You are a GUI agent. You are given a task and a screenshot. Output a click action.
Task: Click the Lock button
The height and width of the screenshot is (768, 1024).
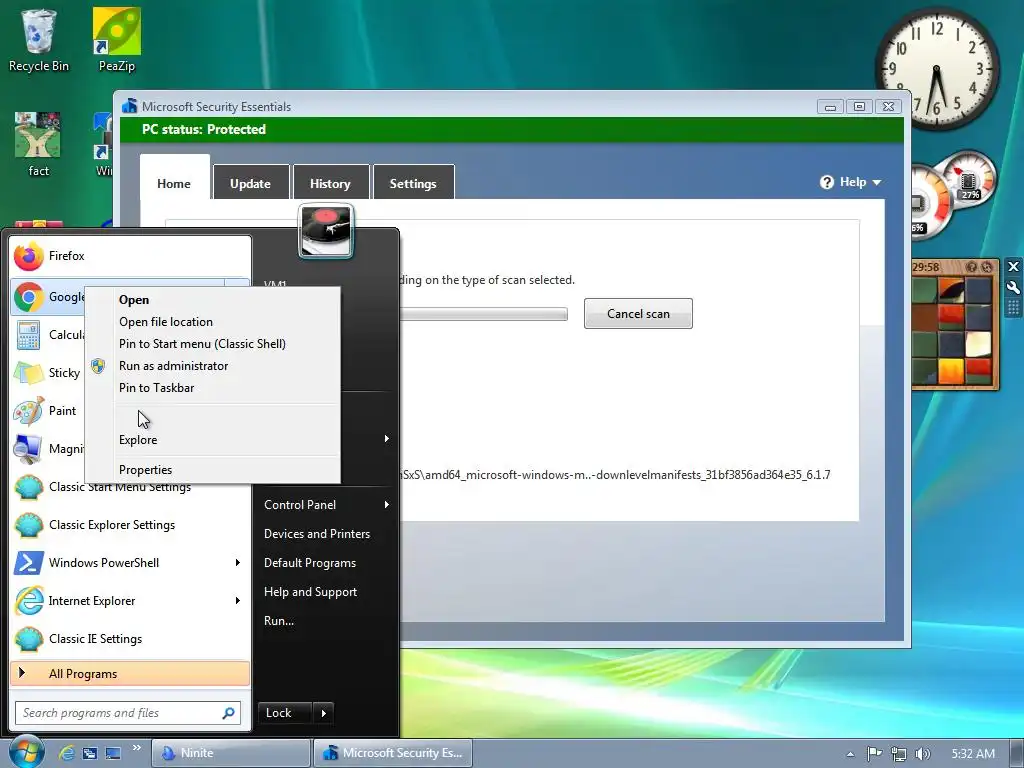coord(285,713)
